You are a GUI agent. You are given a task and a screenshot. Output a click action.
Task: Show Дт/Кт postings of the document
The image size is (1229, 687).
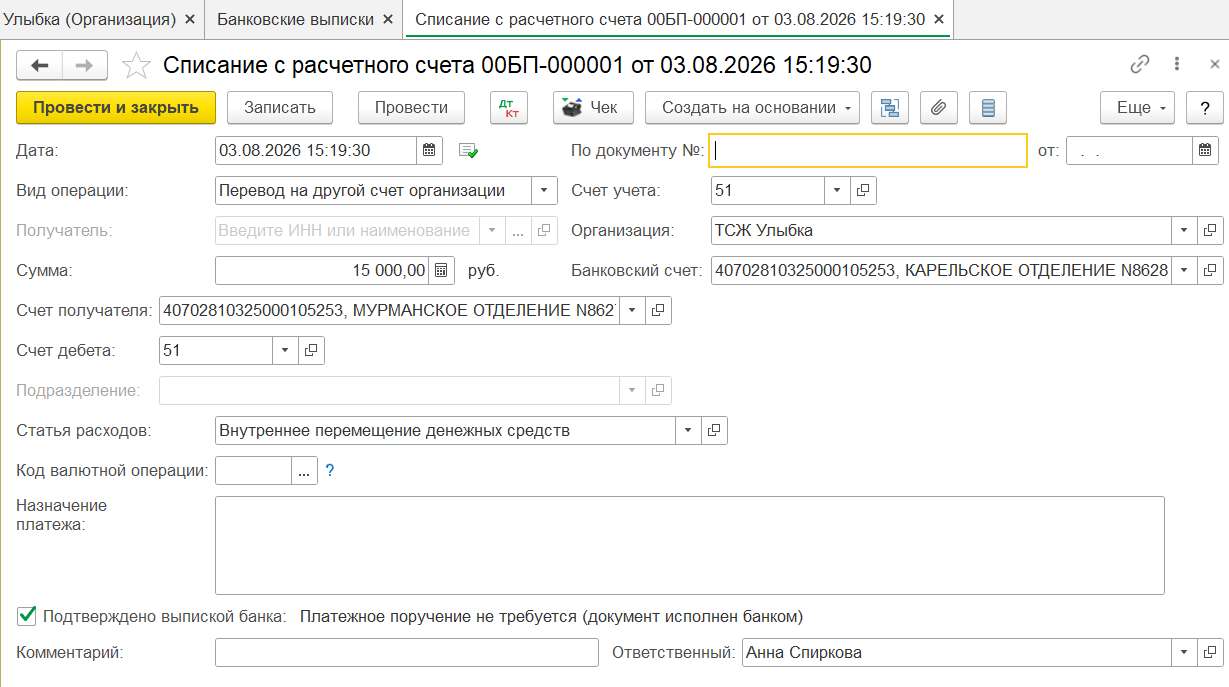click(x=508, y=108)
